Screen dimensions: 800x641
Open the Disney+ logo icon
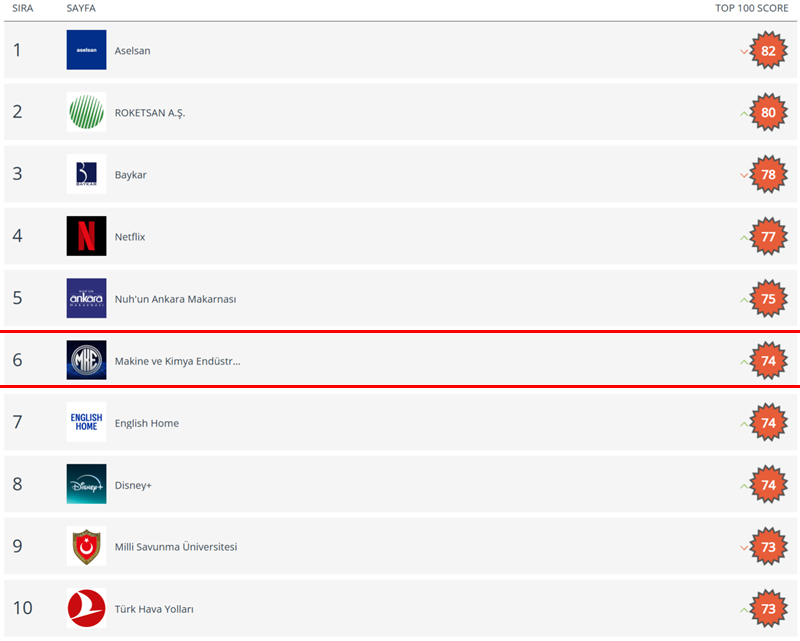click(x=86, y=484)
